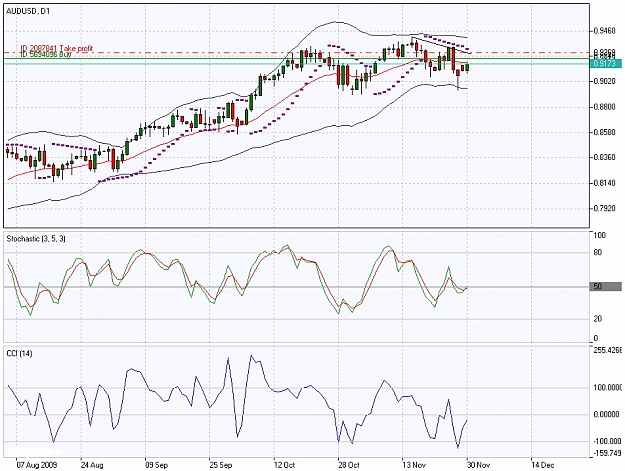625x471 pixels.
Task: Click the AUDUSD, D1 chart title
Action: click(28, 12)
